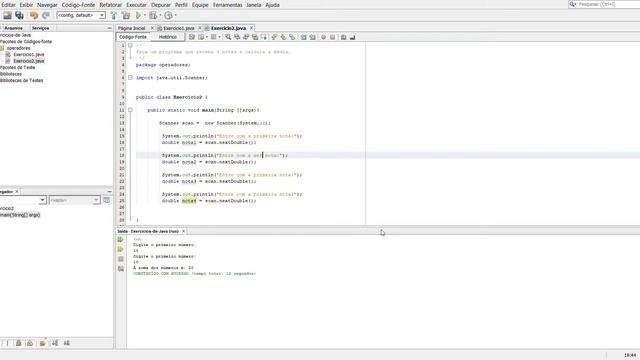Click the editor Back navigation icon

[x=201, y=37]
